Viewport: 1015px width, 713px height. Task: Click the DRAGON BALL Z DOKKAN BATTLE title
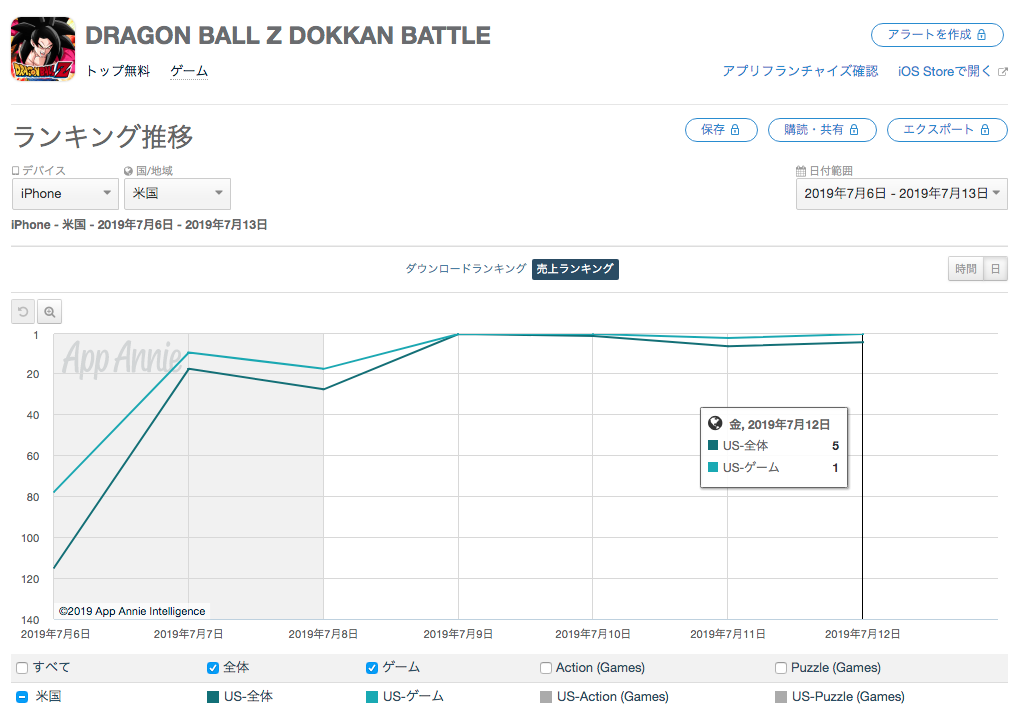pos(288,36)
